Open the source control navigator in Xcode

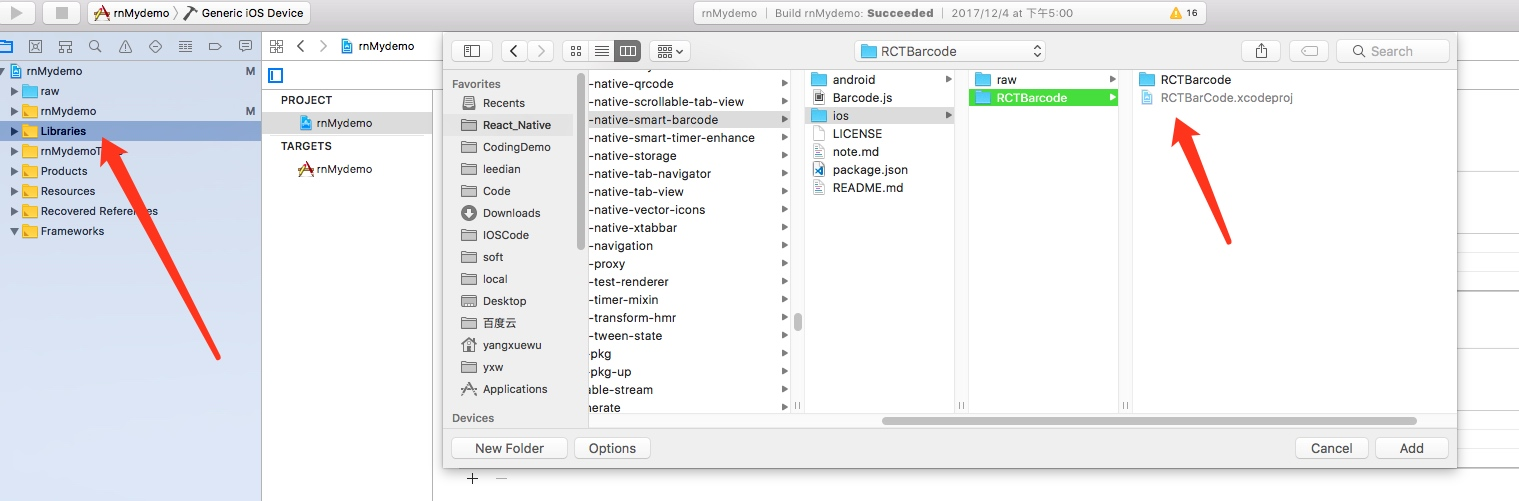click(35, 46)
